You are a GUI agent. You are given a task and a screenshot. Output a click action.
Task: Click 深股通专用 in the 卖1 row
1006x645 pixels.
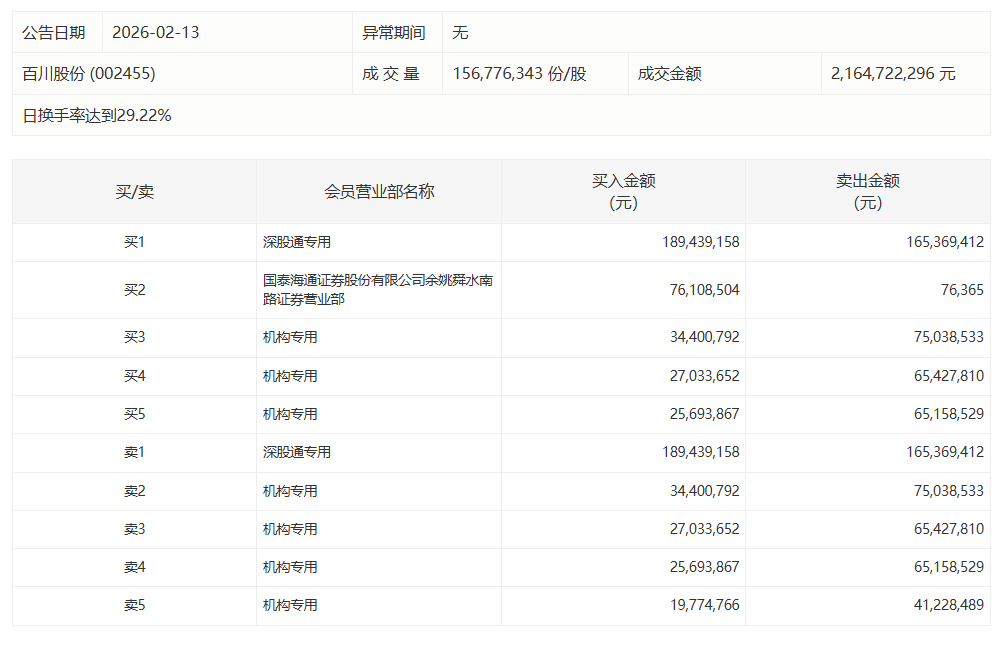[297, 452]
